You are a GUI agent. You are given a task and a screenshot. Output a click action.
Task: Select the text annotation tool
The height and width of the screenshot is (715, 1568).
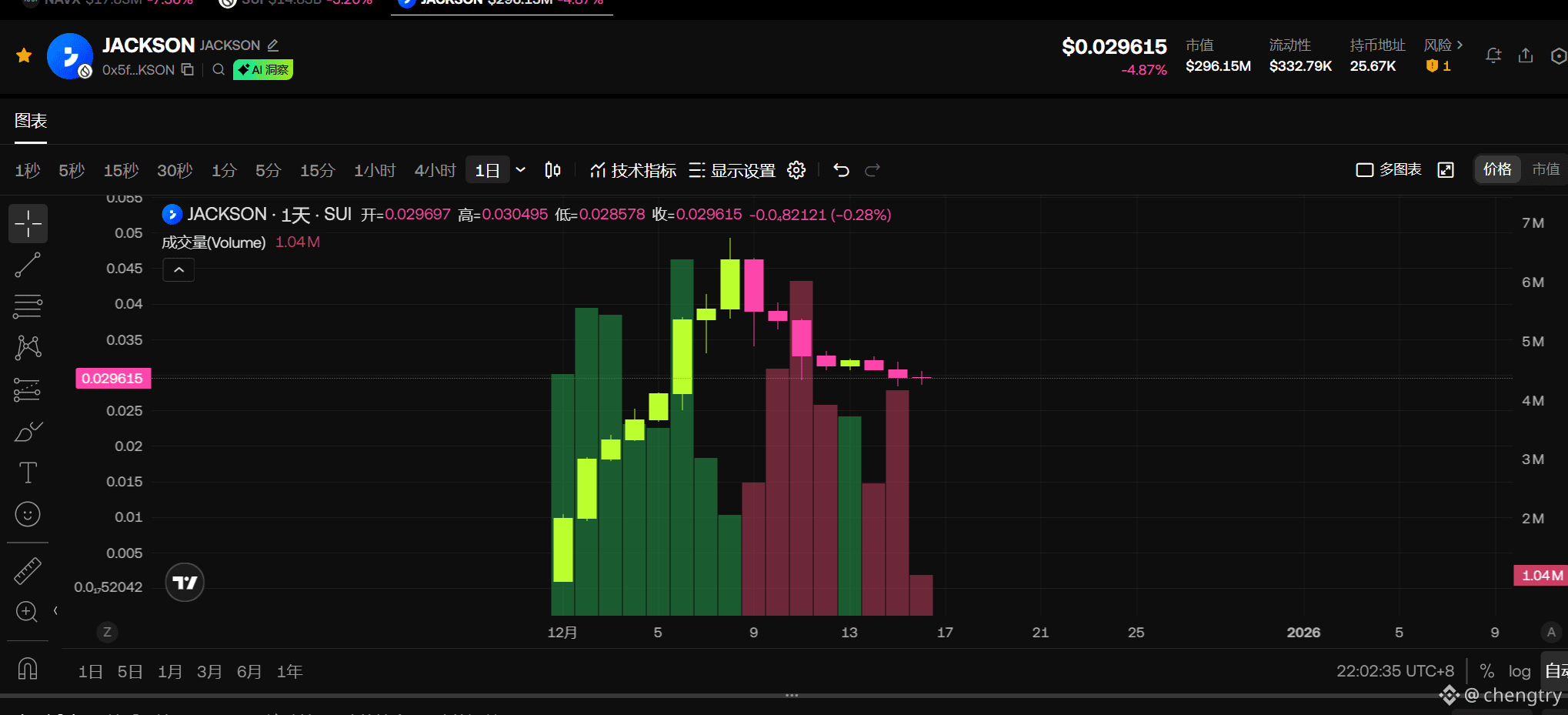28,473
